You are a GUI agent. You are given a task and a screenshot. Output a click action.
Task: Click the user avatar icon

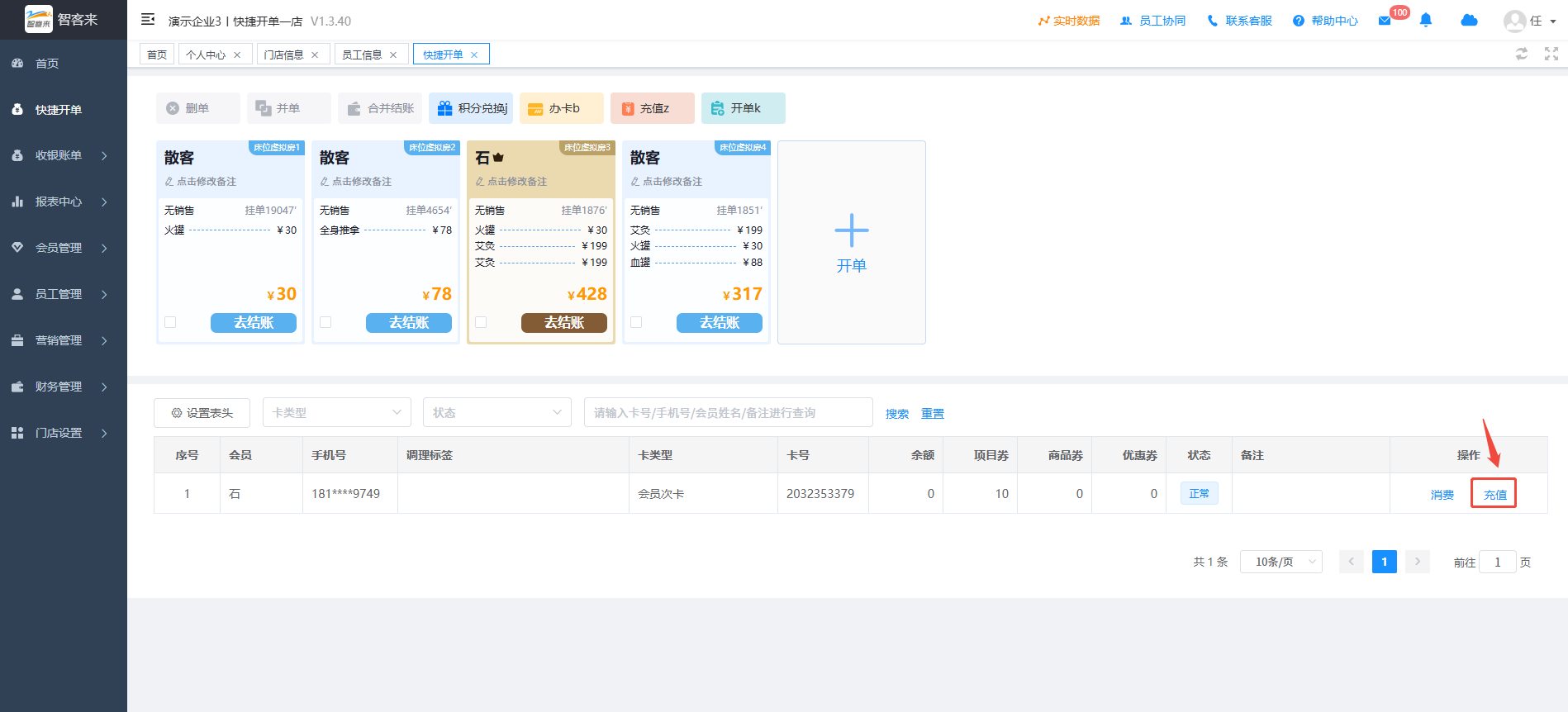1514,21
